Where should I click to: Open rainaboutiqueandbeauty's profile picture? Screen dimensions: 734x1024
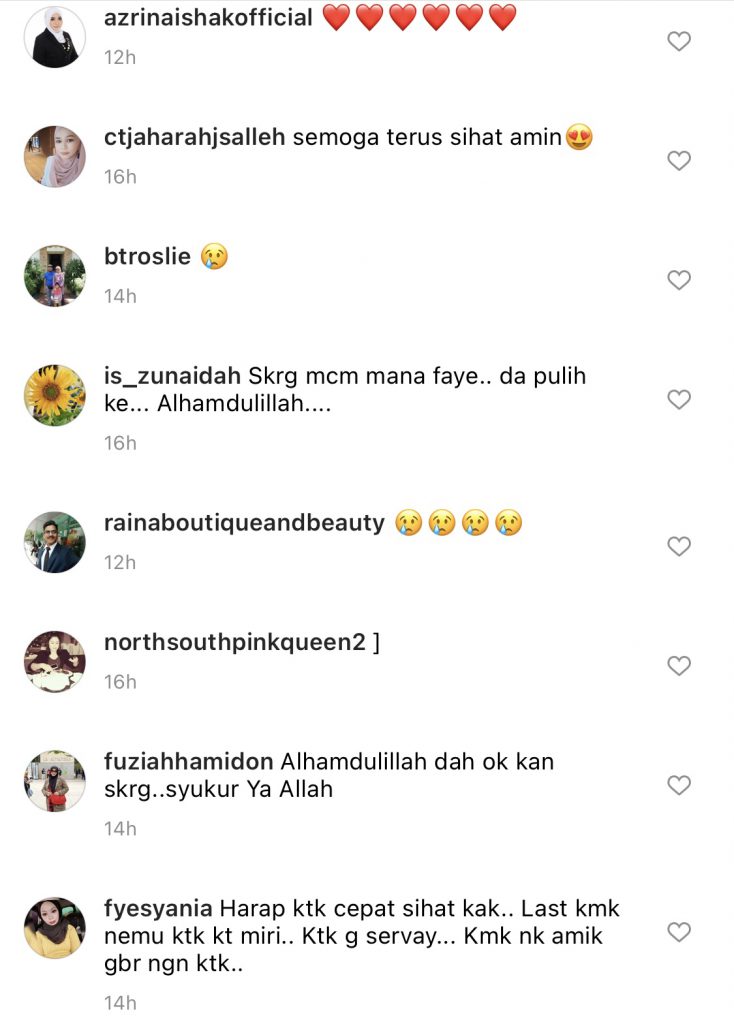coord(55,542)
